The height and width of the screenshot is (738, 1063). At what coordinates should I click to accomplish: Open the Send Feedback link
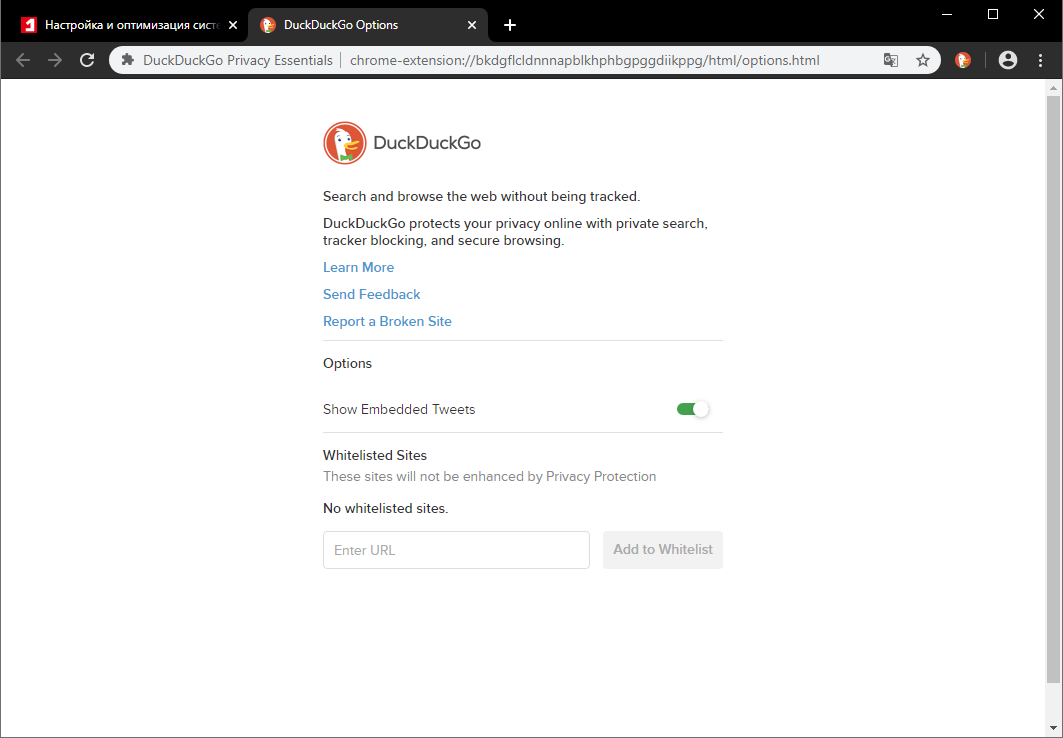(x=372, y=295)
